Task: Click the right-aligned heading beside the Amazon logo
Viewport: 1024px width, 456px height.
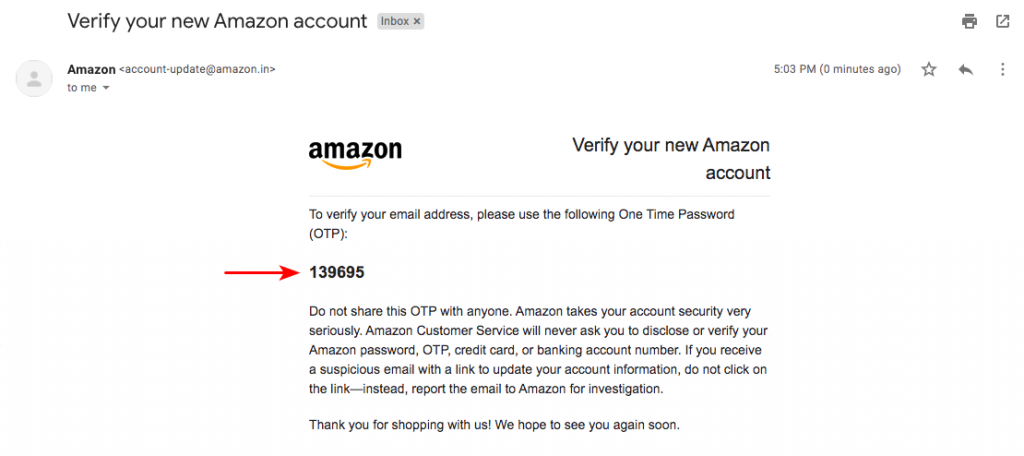Action: (671, 159)
